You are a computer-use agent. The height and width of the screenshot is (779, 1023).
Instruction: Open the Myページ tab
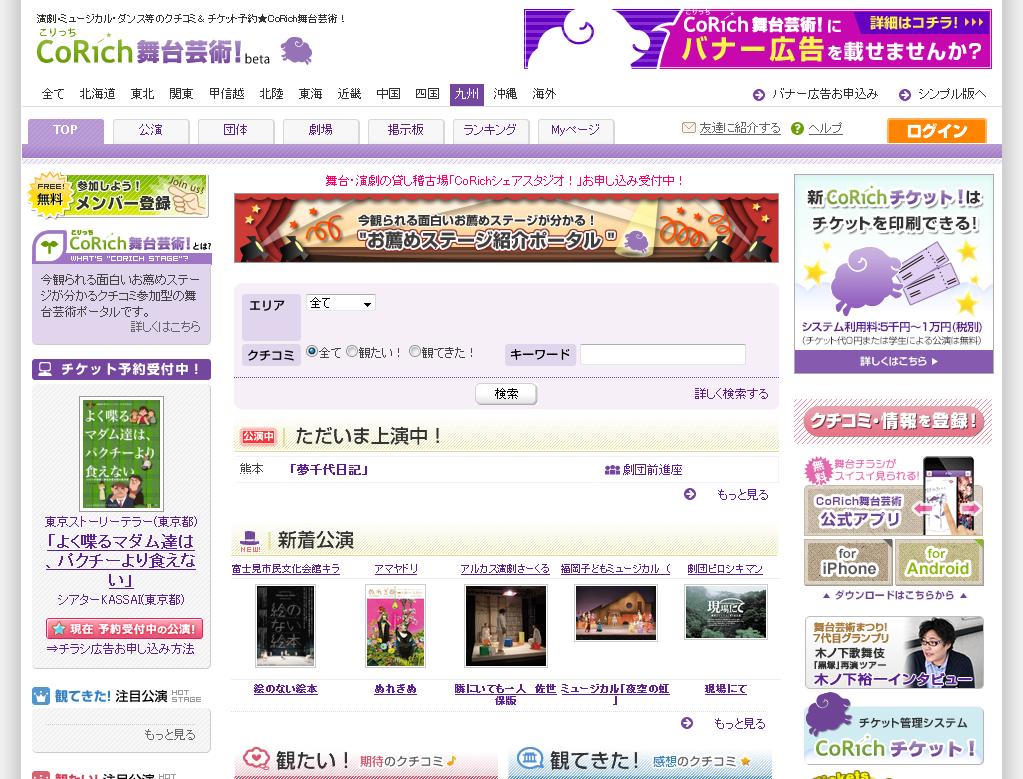tap(575, 130)
